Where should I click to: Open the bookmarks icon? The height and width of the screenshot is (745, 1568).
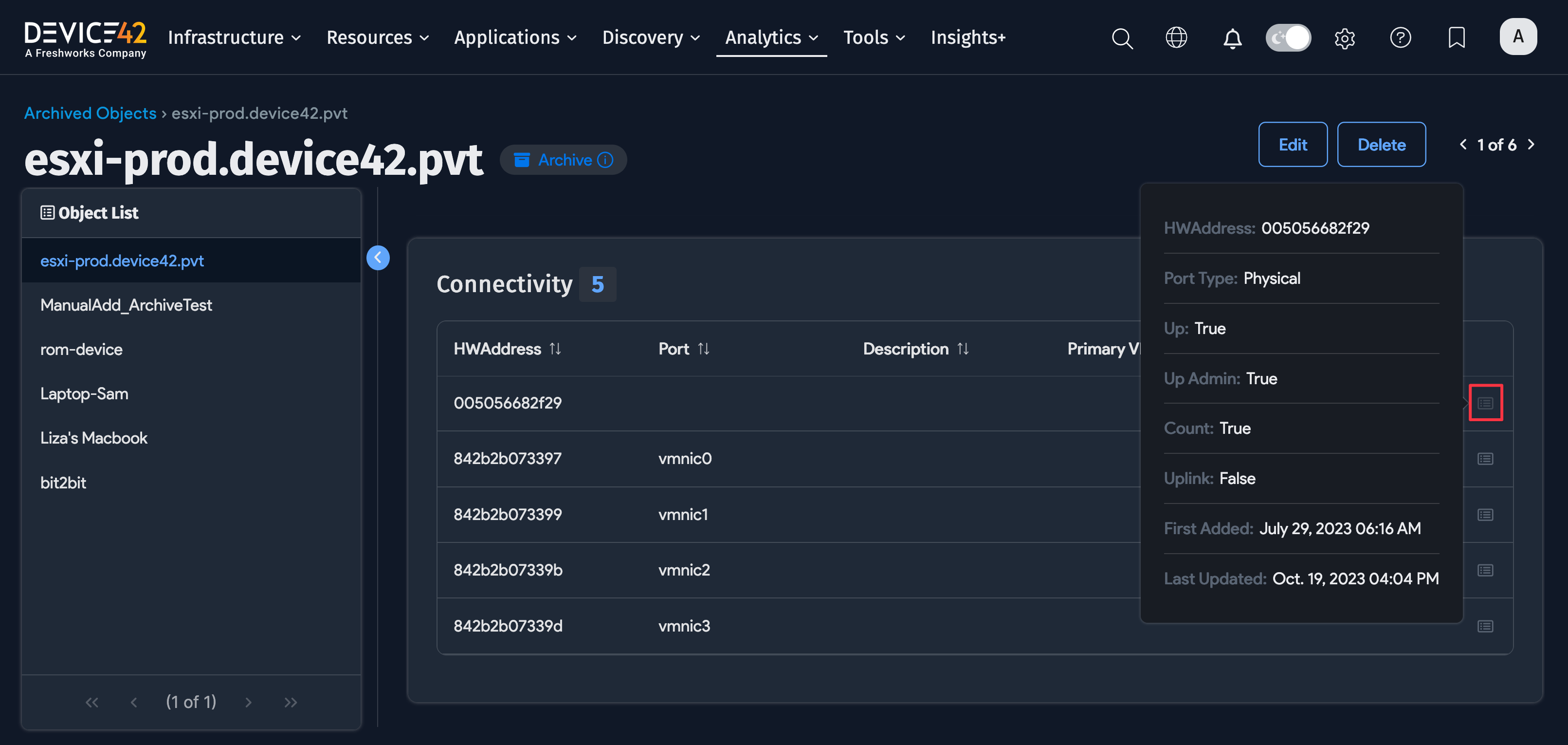coord(1457,38)
